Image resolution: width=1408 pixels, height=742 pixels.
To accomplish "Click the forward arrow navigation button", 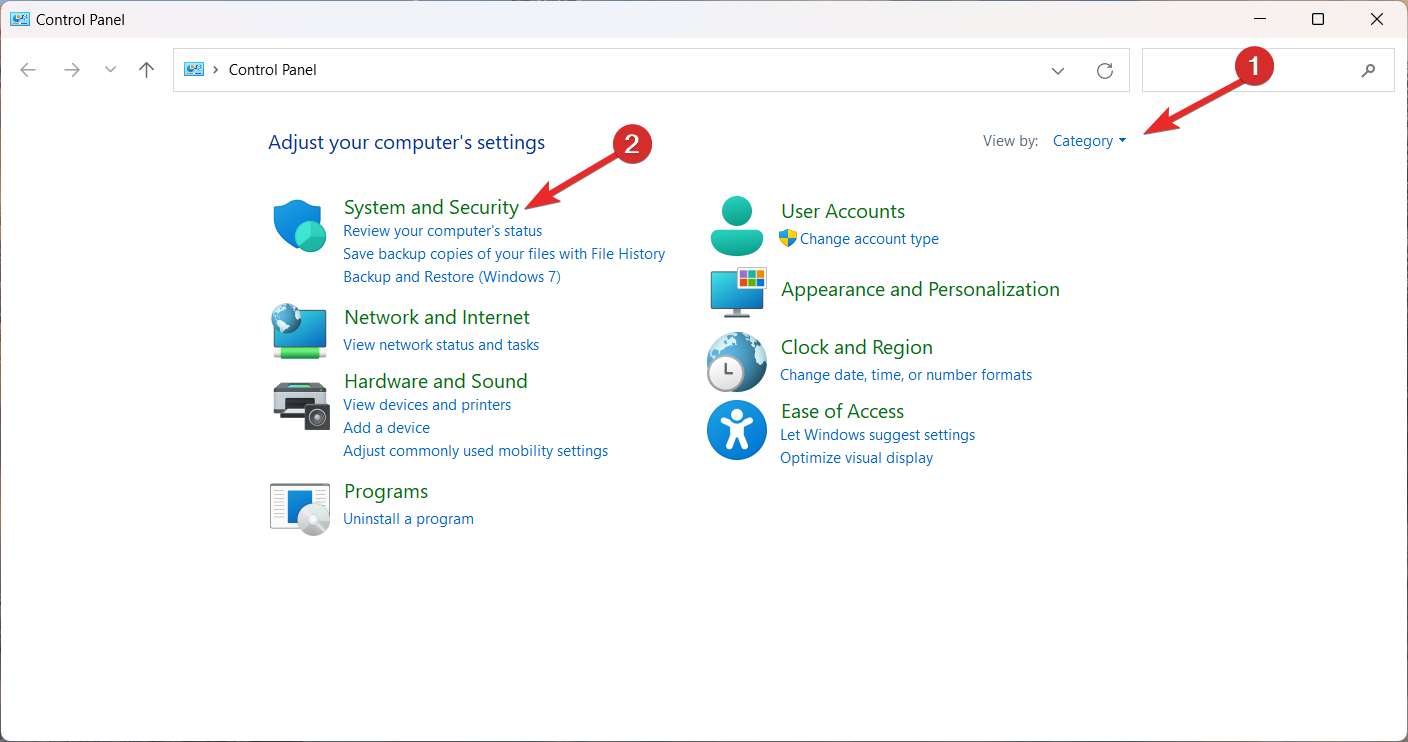I will [71, 70].
